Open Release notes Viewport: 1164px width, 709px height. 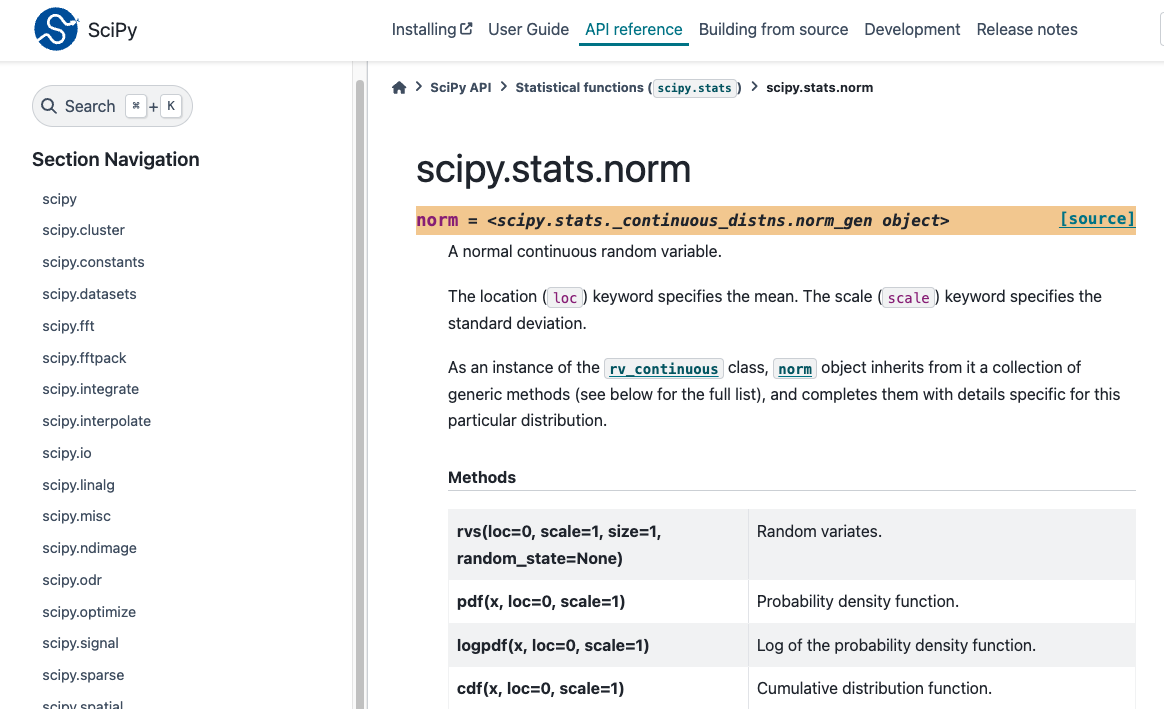(1027, 29)
